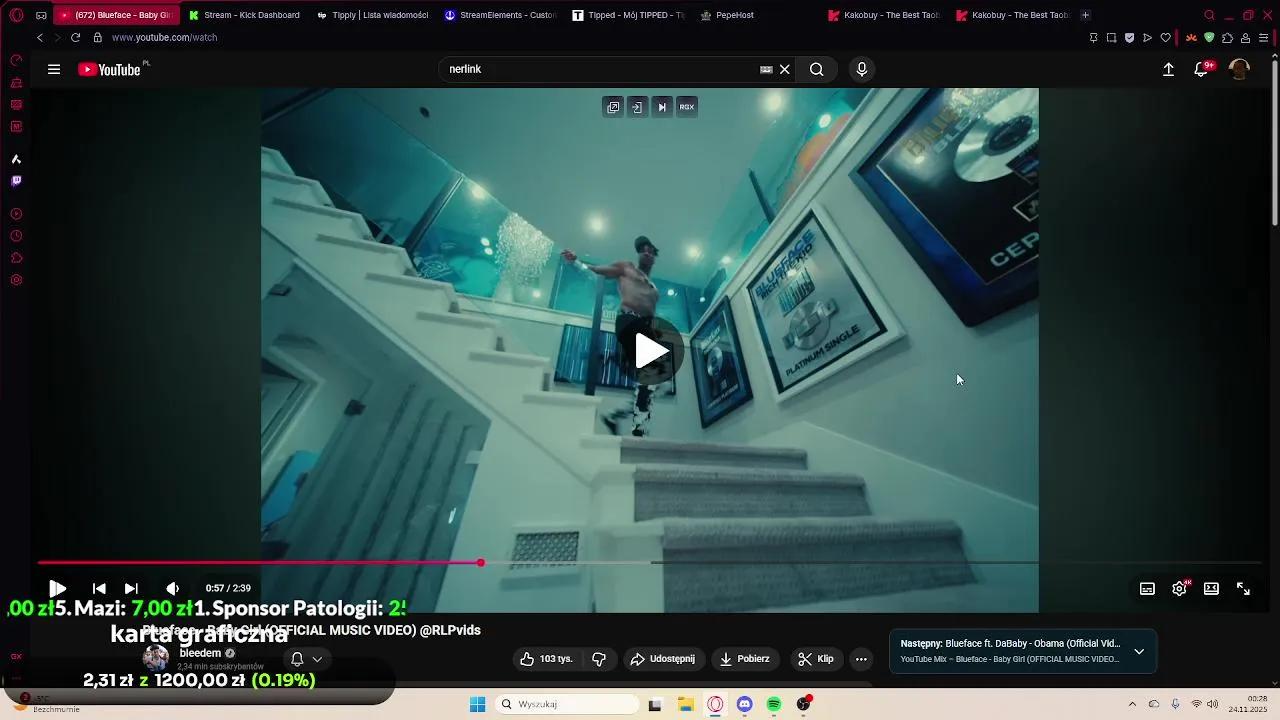Image resolution: width=1280 pixels, height=720 pixels.
Task: Open the tab search magnifier in title bar
Action: pyautogui.click(x=1209, y=15)
